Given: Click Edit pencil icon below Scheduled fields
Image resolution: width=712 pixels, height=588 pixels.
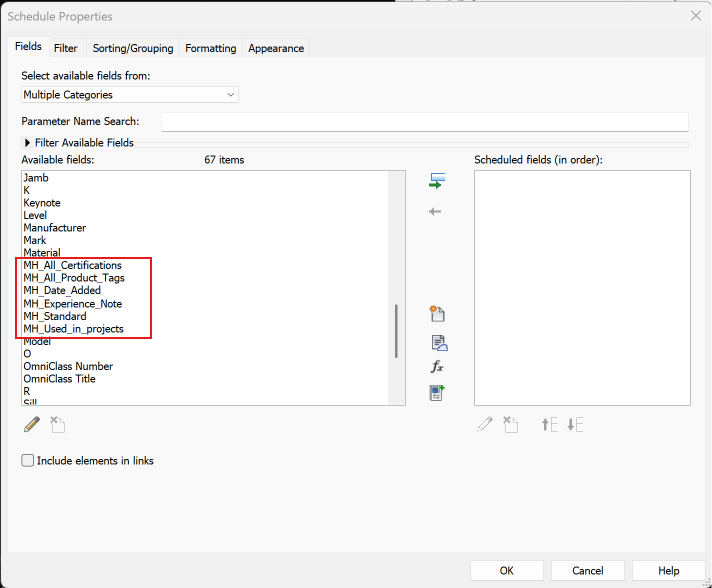Looking at the screenshot, I should click(x=485, y=425).
